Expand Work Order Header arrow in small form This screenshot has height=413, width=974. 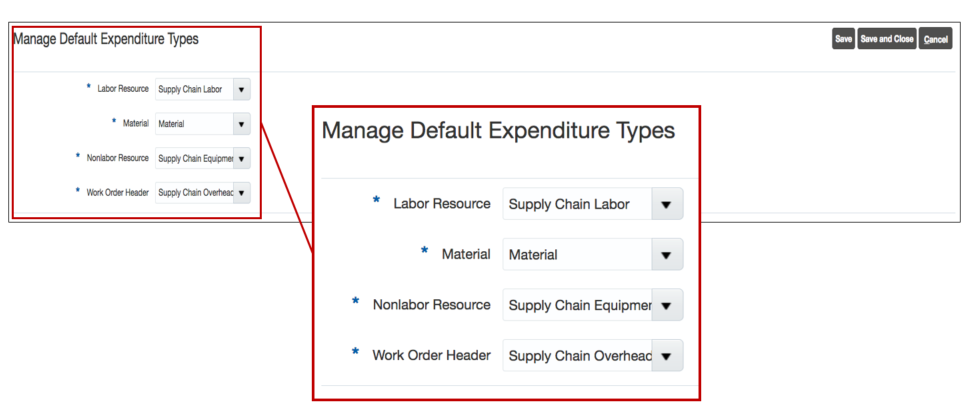241,193
